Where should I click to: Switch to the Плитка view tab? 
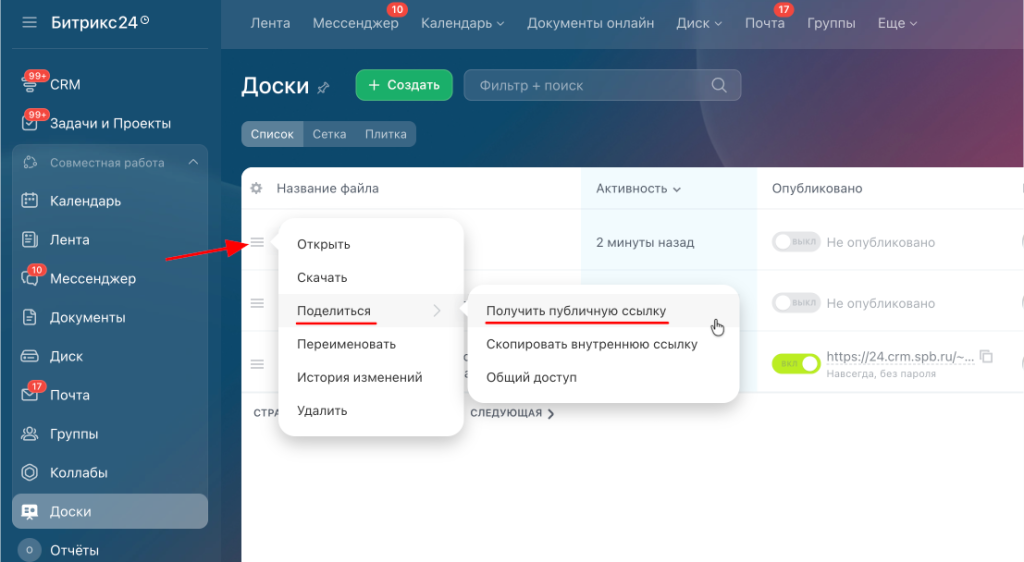point(385,134)
